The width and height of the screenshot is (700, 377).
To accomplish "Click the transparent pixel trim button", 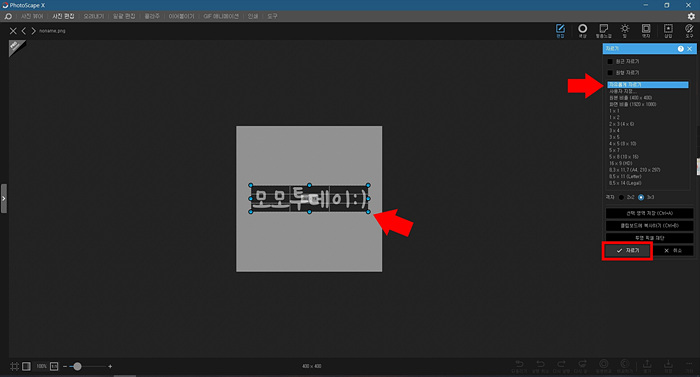I will [649, 238].
